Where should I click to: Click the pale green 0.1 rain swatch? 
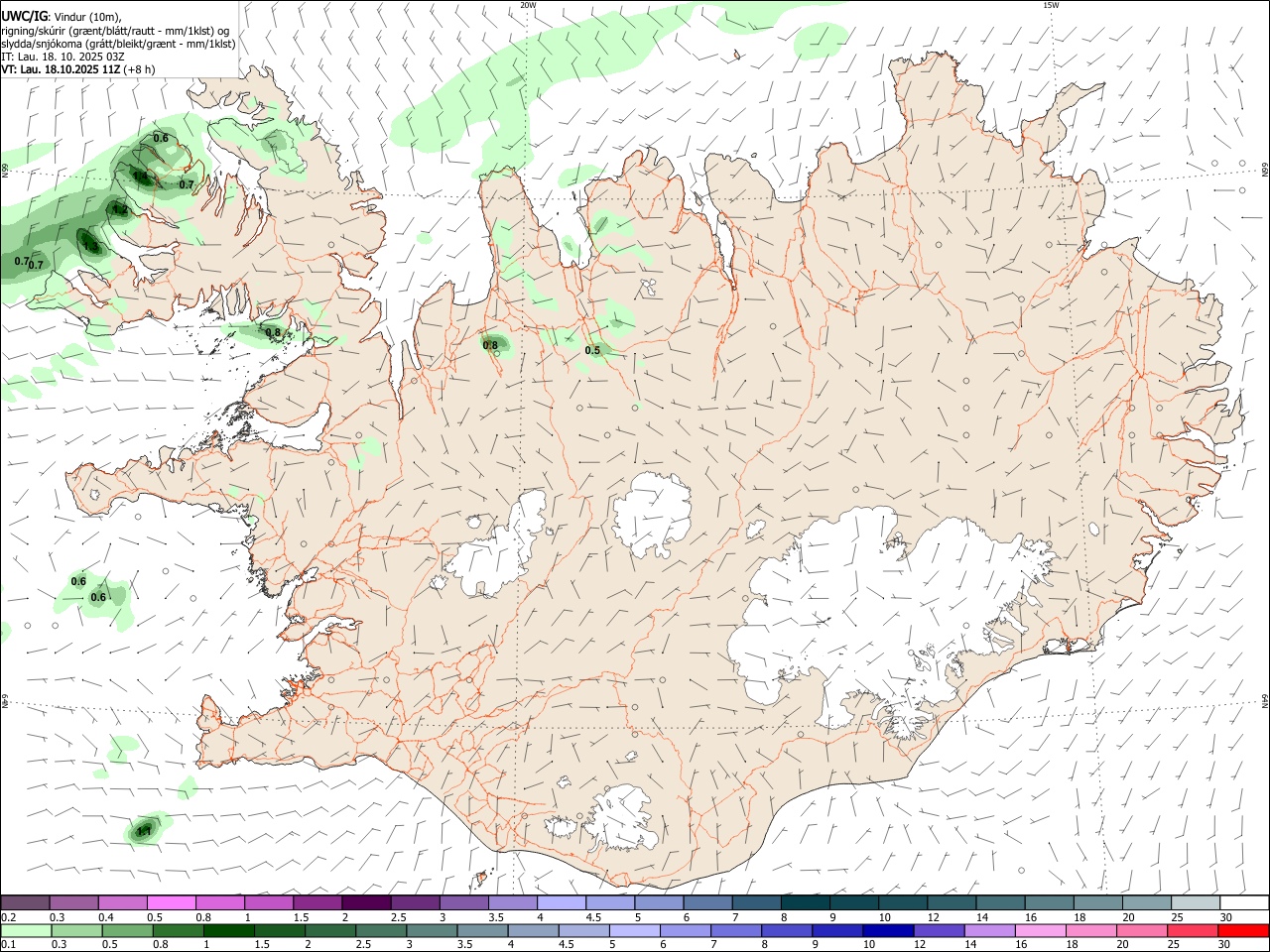click(x=26, y=931)
